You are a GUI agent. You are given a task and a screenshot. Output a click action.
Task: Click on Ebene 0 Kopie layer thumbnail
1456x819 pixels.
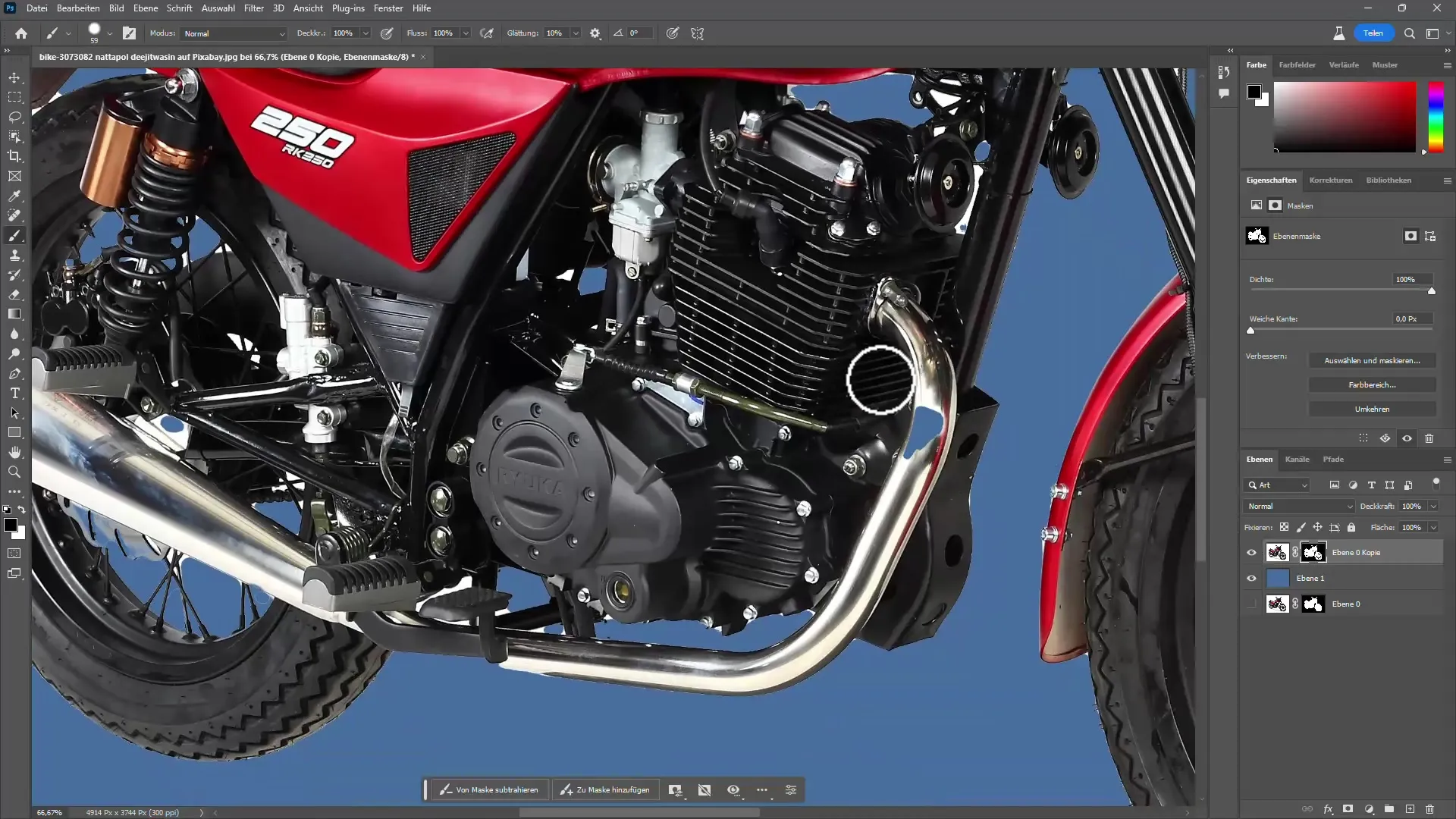pos(1277,552)
